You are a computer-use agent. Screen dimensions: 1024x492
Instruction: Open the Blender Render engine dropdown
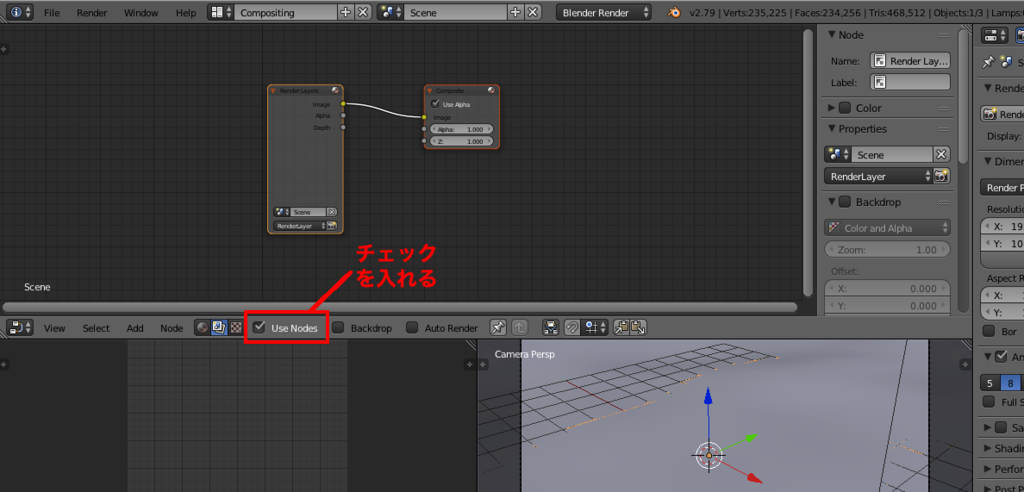(604, 12)
